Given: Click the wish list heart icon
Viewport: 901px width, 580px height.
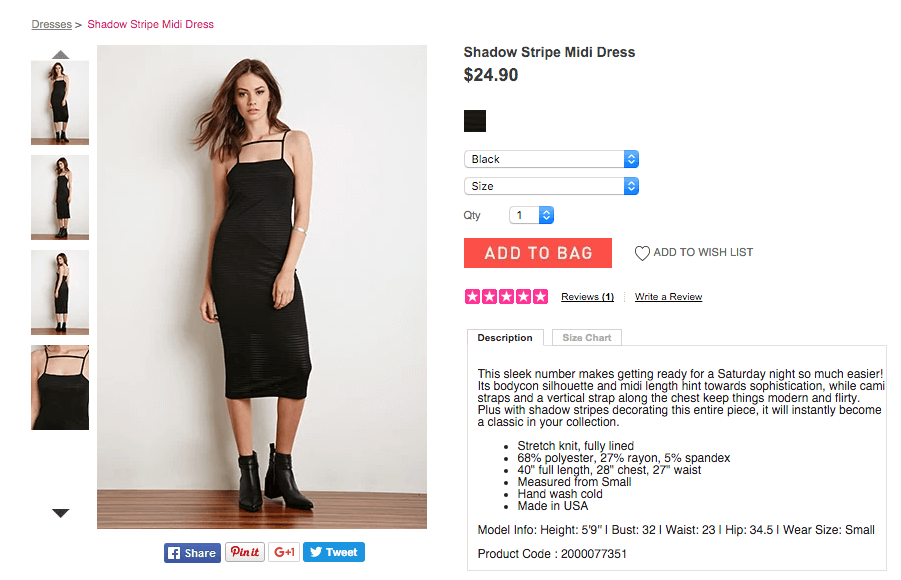Looking at the screenshot, I should [642, 253].
